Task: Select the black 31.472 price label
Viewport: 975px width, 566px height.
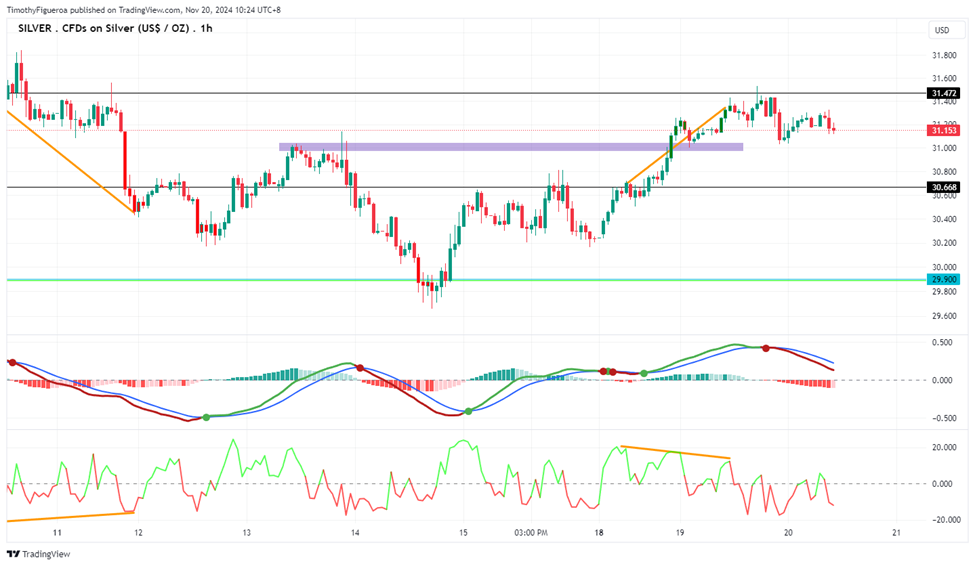Action: (943, 93)
